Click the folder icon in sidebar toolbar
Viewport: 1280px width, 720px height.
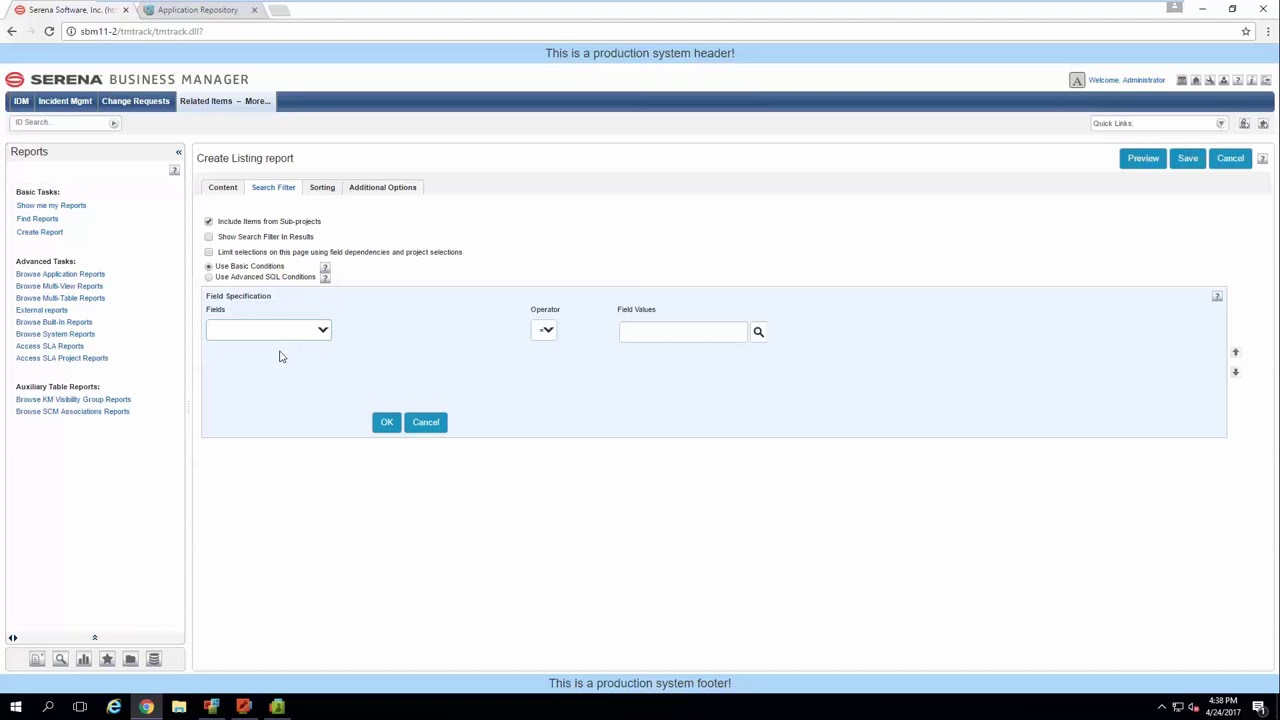(x=130, y=659)
